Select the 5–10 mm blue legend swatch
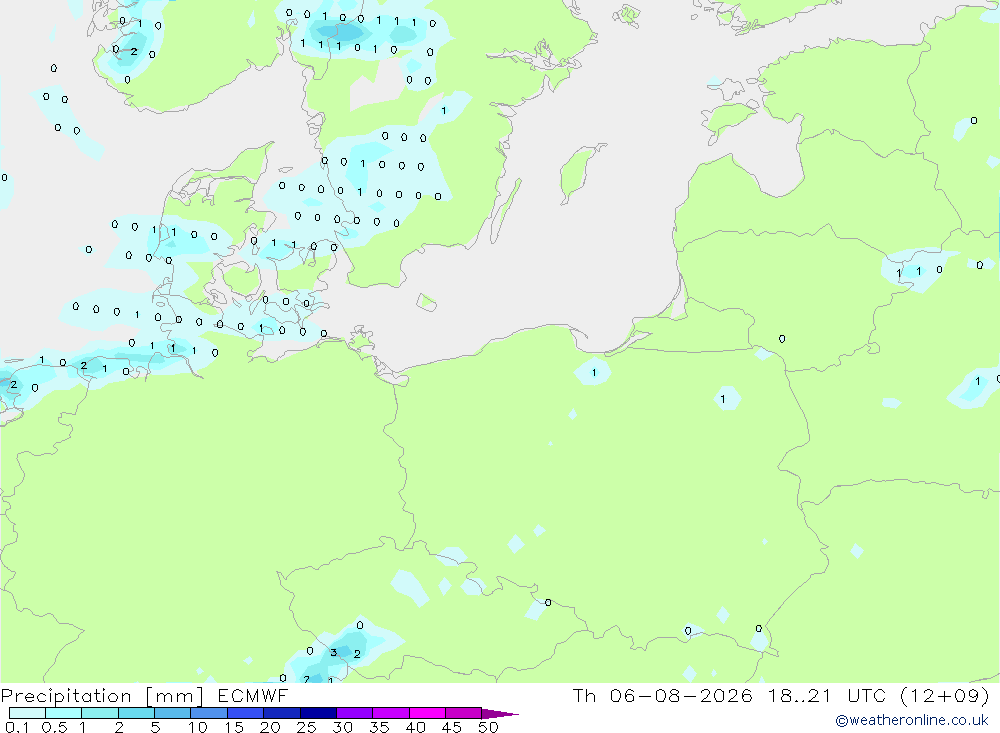The height and width of the screenshot is (733, 1000). (x=173, y=713)
